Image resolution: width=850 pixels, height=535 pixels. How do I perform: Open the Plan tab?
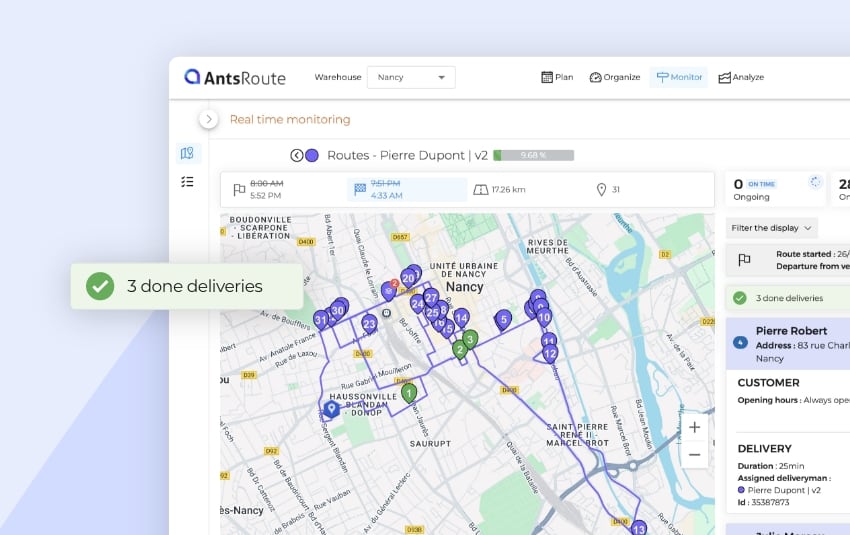(x=557, y=77)
